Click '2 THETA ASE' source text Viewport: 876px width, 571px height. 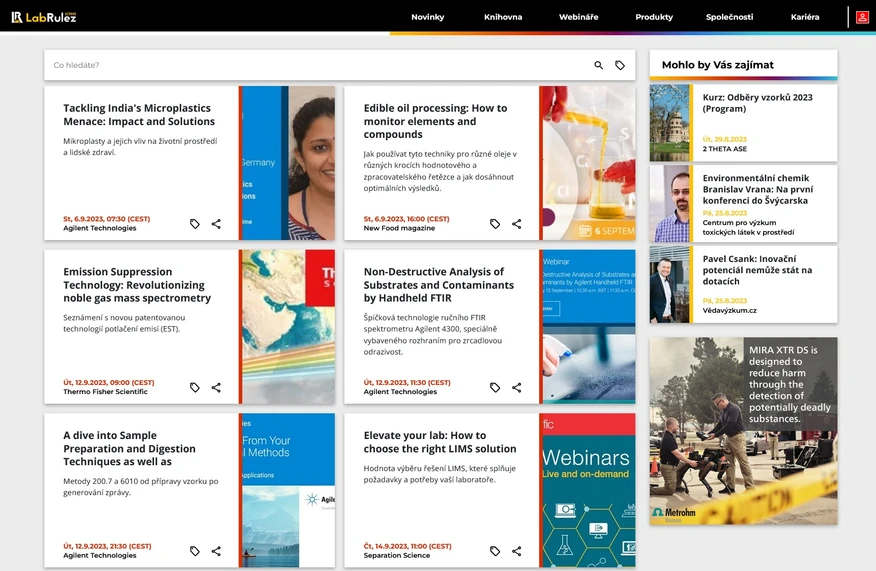[x=725, y=149]
